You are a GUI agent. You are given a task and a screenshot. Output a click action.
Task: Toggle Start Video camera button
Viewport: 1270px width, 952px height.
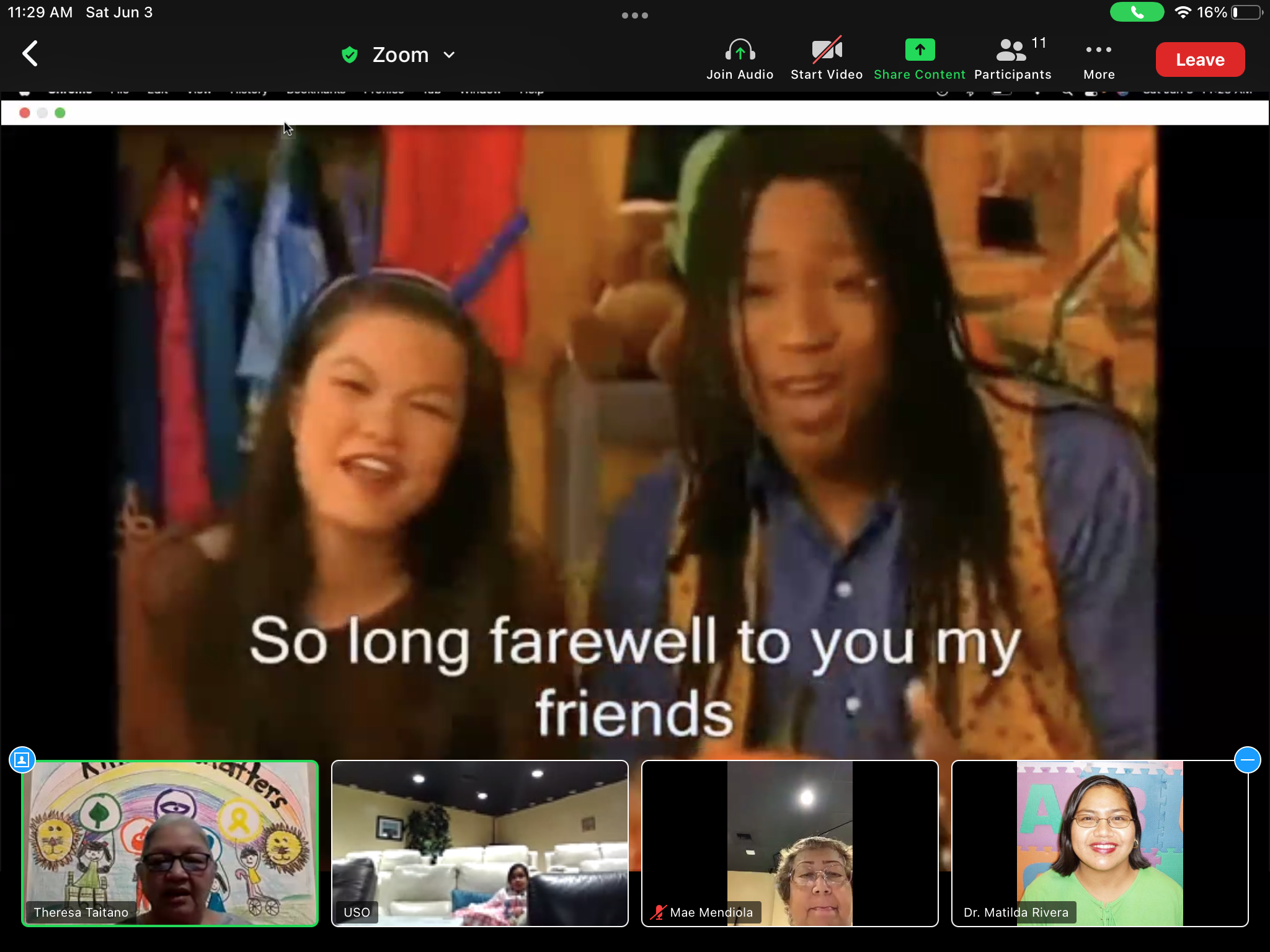[827, 59]
